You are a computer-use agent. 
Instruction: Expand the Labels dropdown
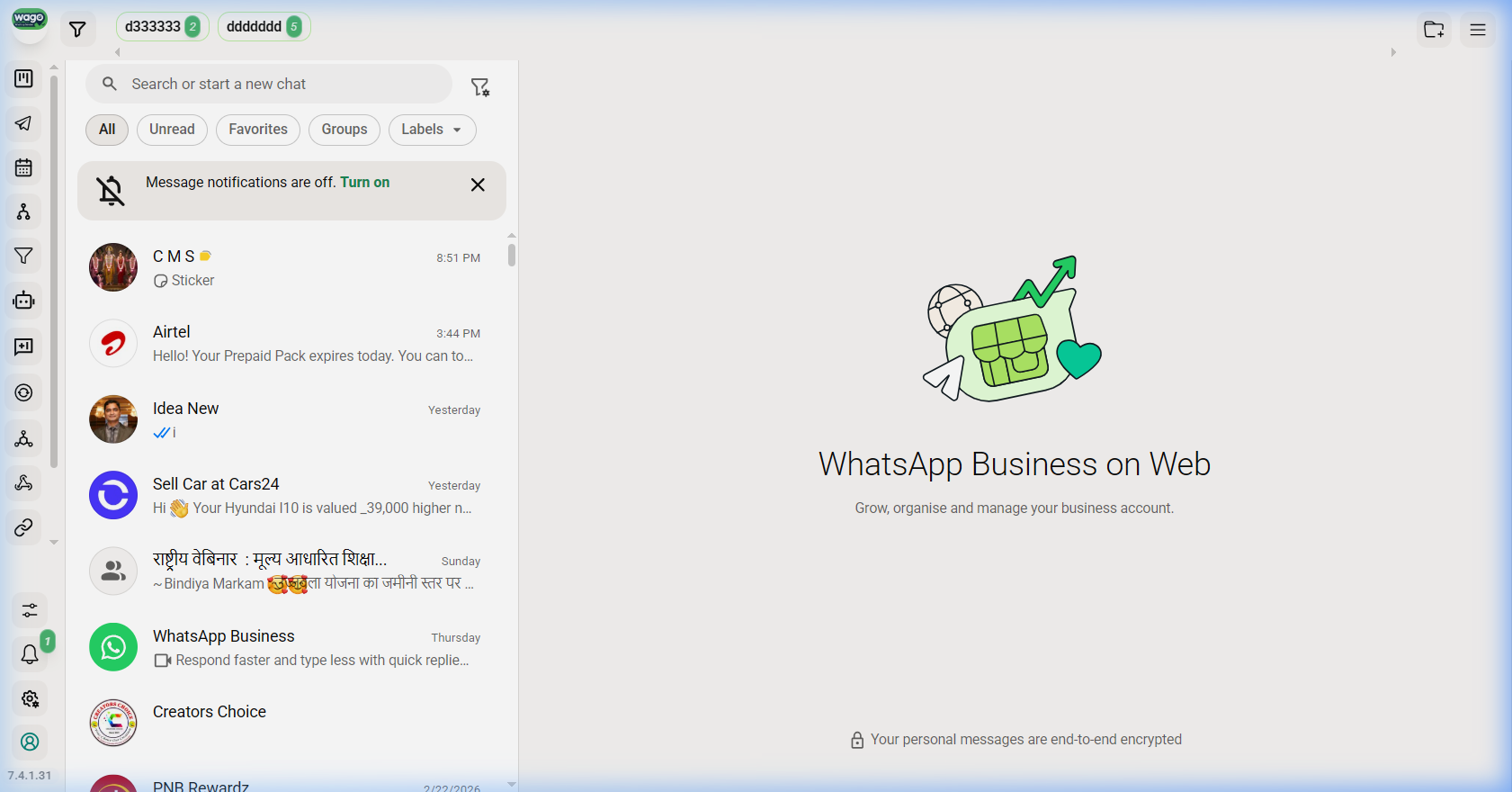[x=432, y=130]
